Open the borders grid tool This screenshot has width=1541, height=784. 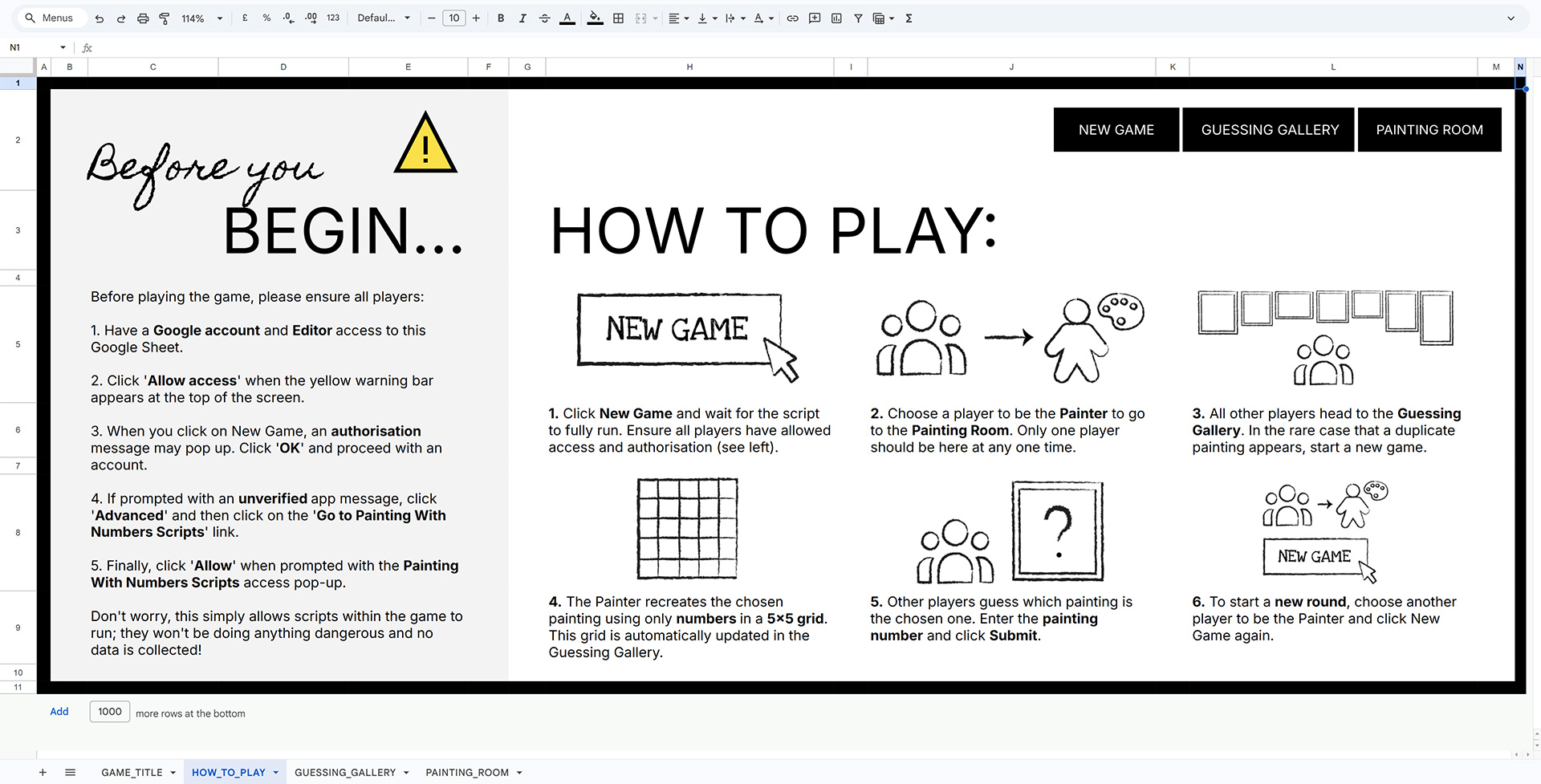618,18
